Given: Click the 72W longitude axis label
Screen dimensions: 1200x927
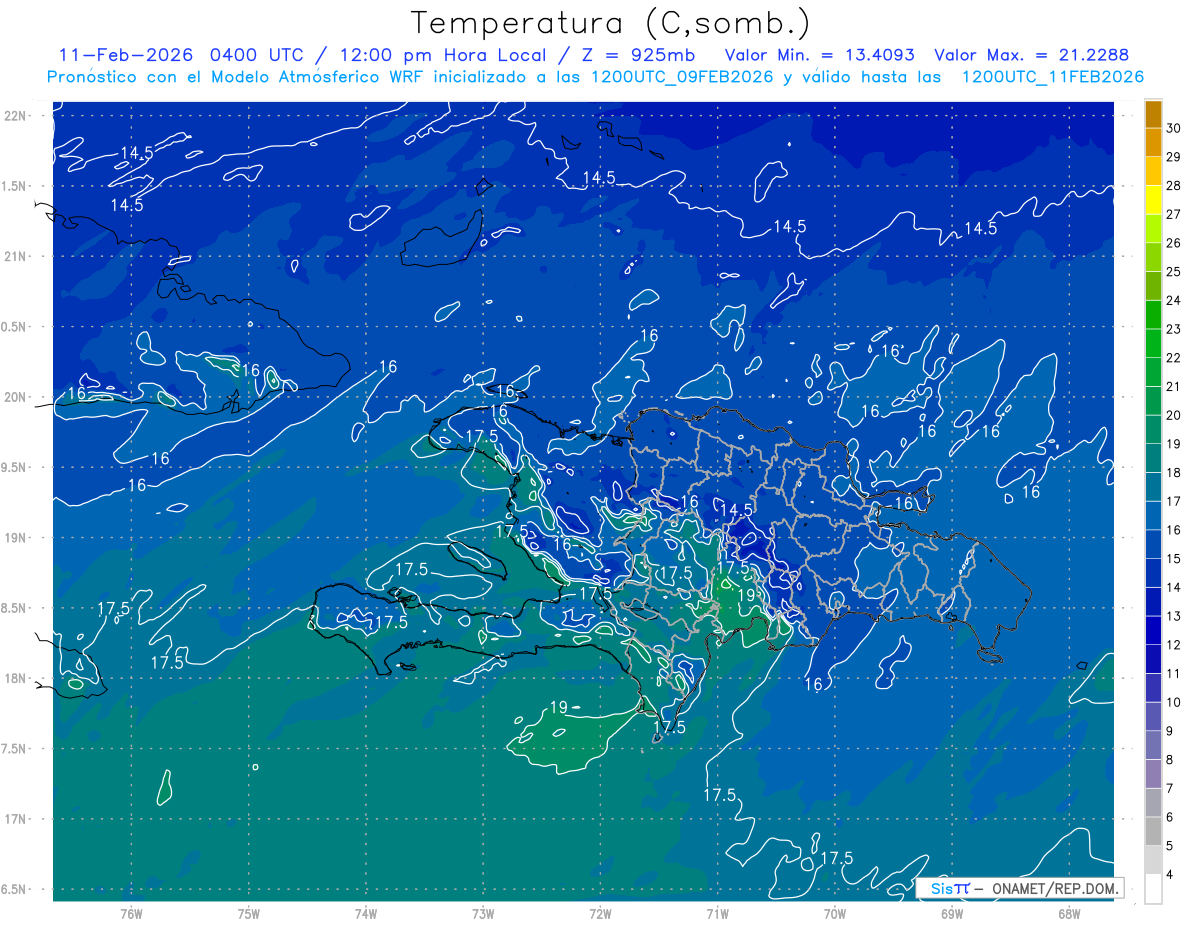Looking at the screenshot, I should pos(600,913).
